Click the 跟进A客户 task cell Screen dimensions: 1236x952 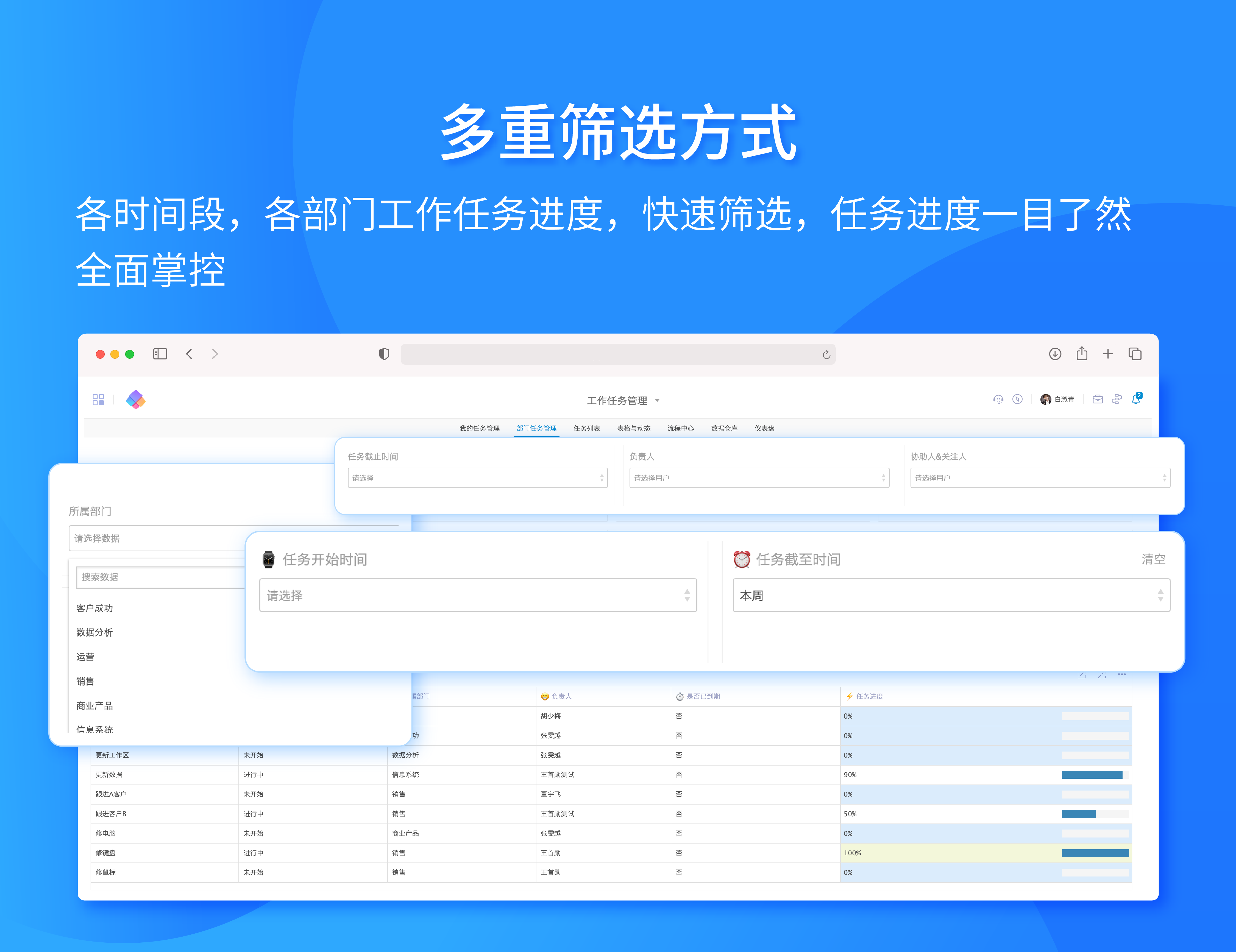[x=165, y=794]
